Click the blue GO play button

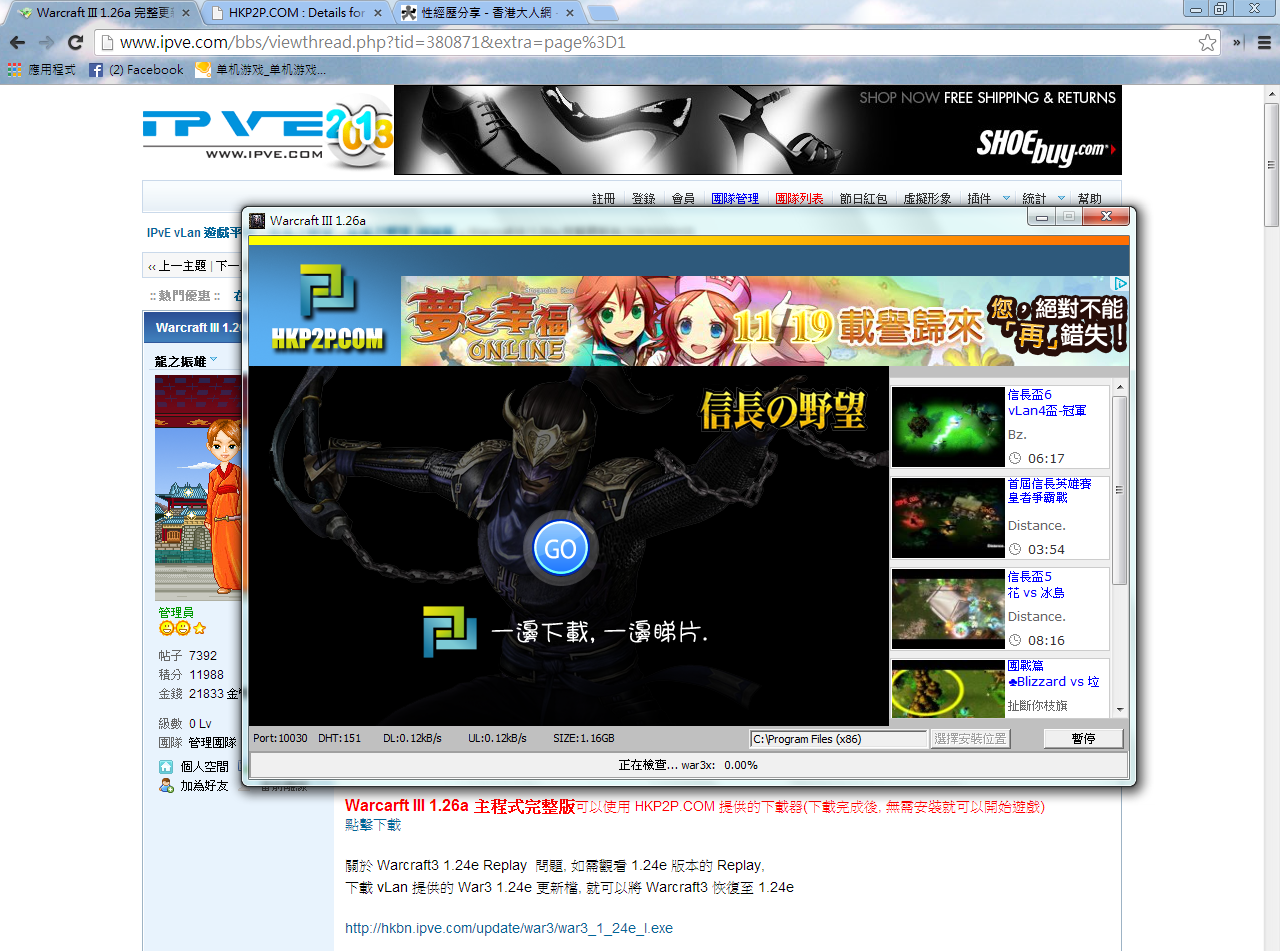coord(560,548)
